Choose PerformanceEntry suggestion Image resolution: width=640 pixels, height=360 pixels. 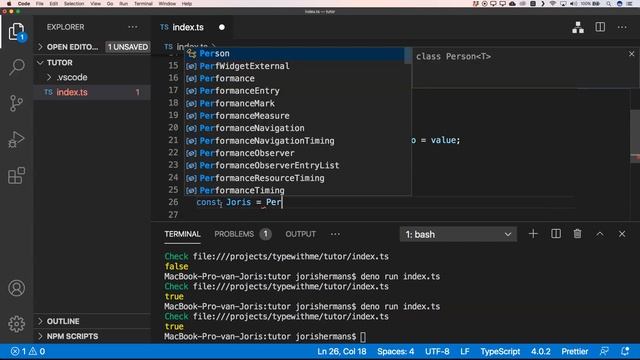pyautogui.click(x=294, y=91)
